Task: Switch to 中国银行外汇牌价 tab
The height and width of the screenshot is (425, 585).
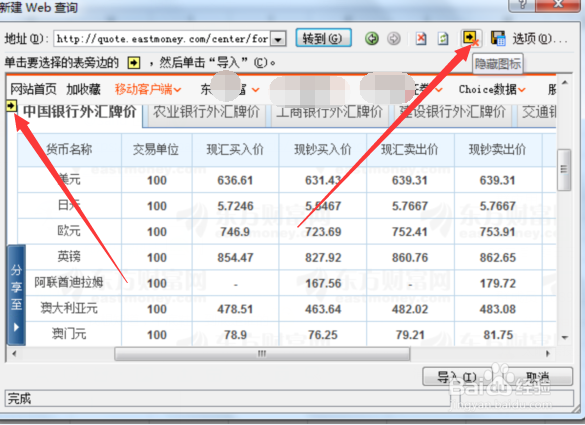Action: point(79,112)
